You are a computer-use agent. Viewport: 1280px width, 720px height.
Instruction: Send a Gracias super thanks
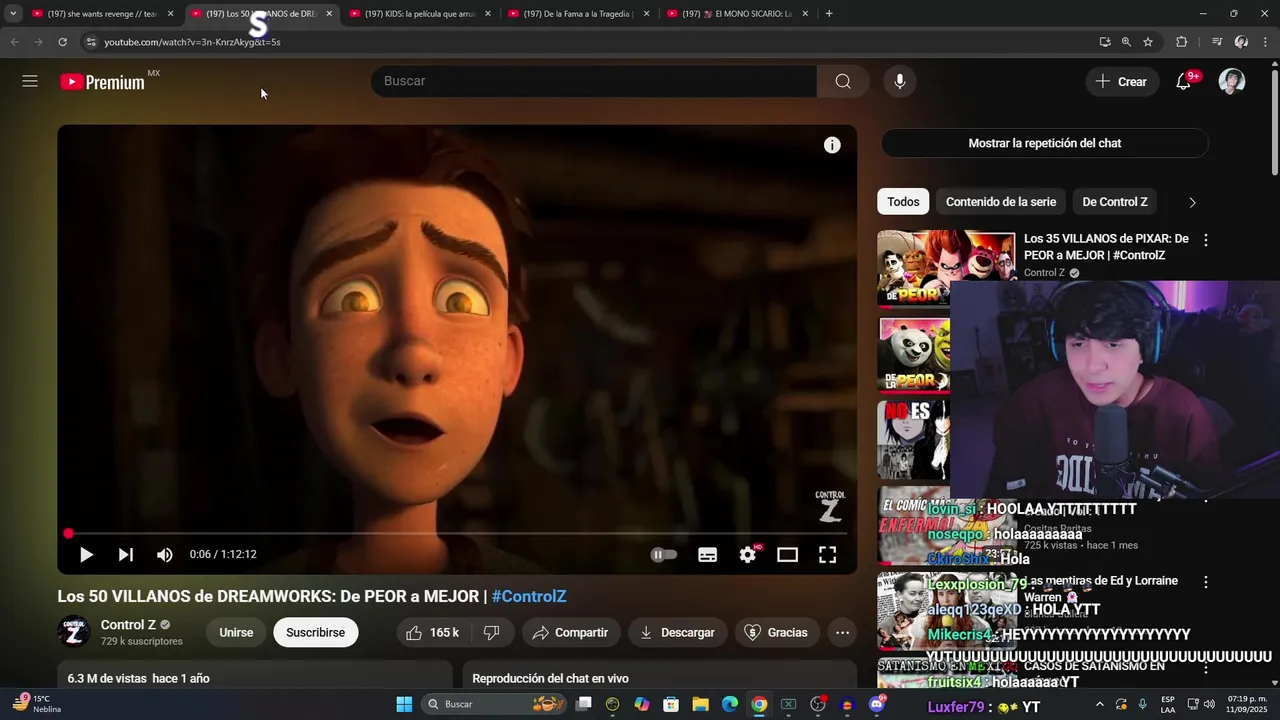click(x=777, y=632)
